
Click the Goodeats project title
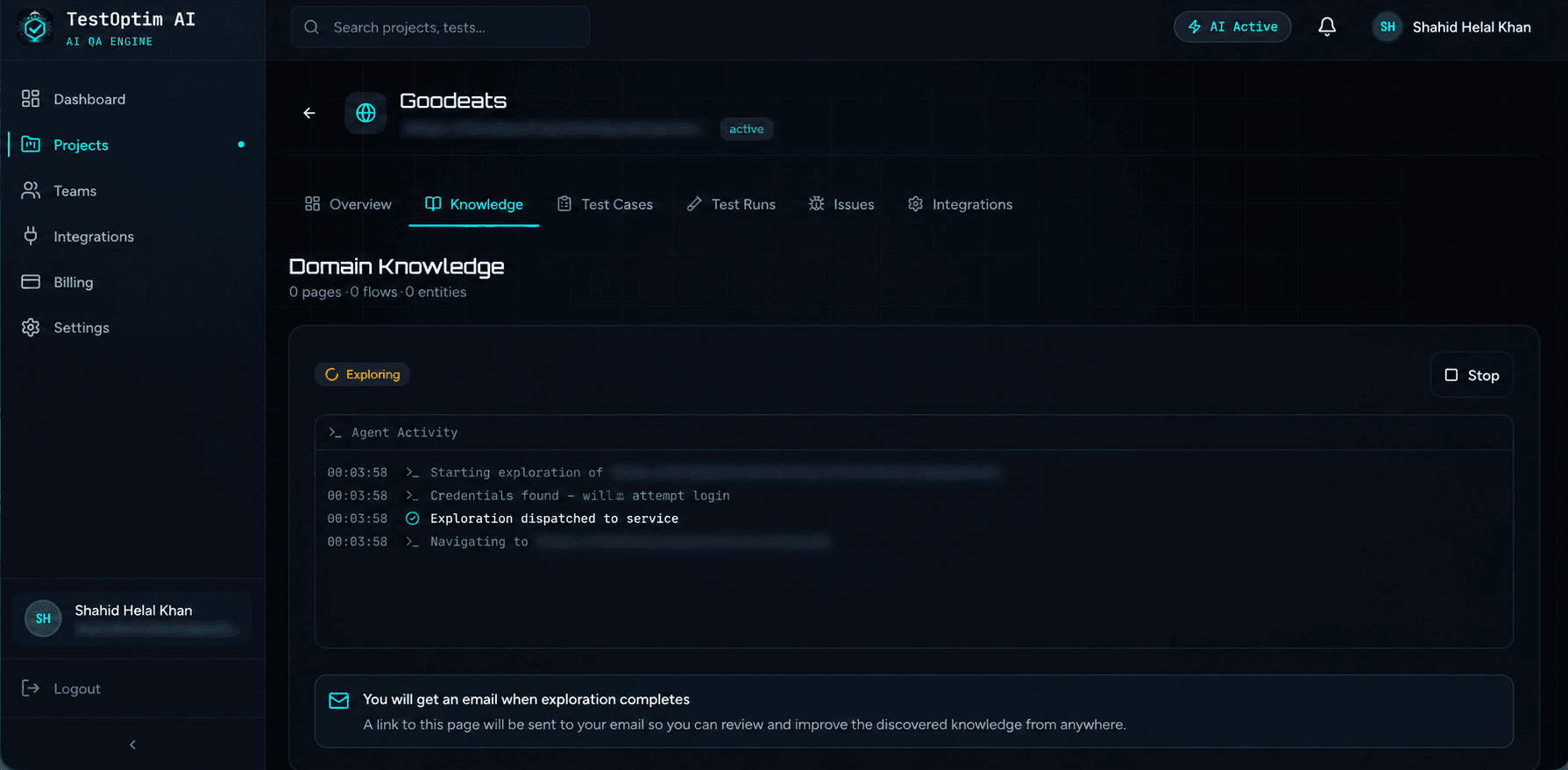tap(453, 101)
